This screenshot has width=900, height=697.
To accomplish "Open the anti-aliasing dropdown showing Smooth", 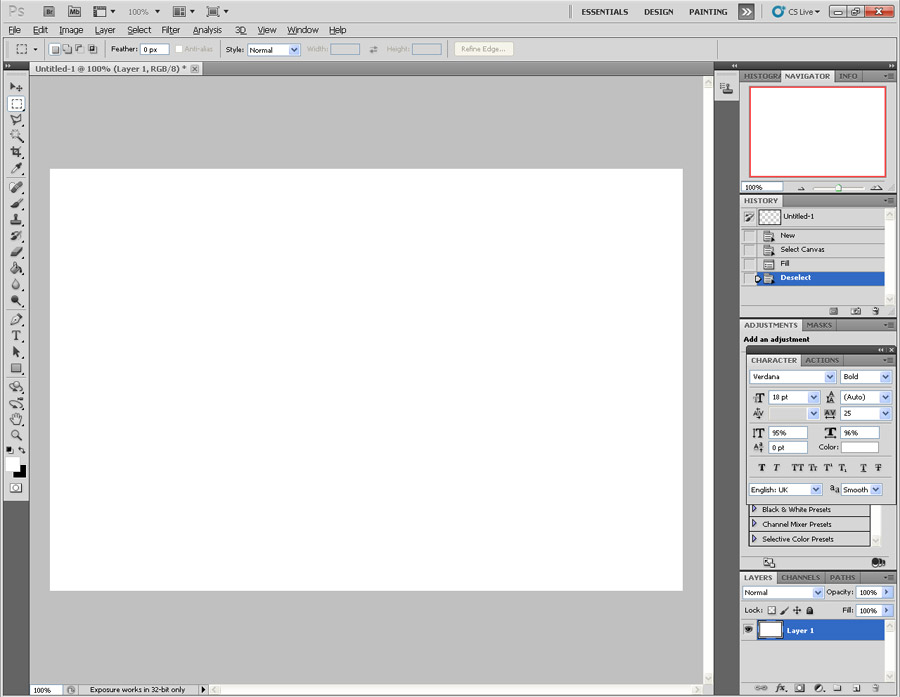I will point(876,490).
